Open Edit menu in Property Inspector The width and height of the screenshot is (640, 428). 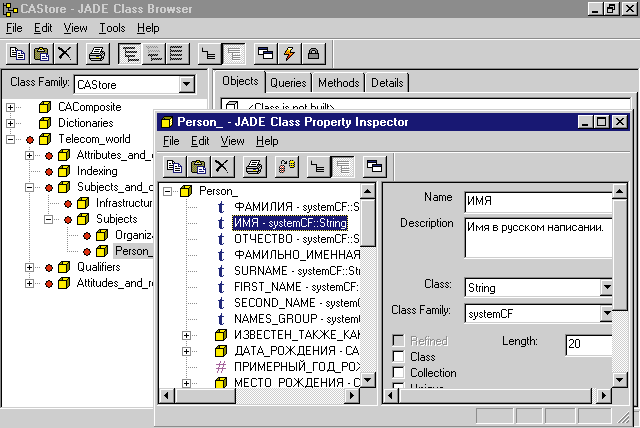200,141
